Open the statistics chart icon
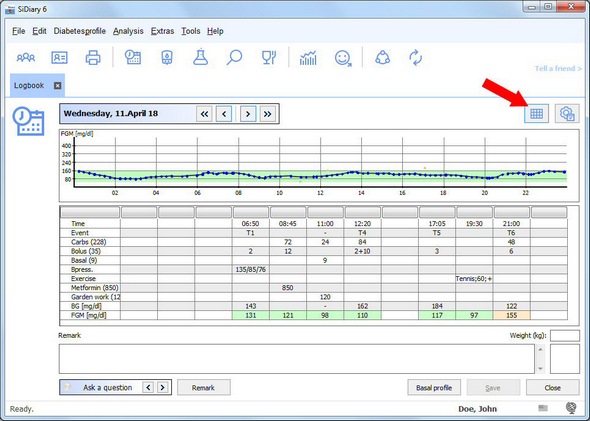The width and height of the screenshot is (590, 421). coord(308,58)
